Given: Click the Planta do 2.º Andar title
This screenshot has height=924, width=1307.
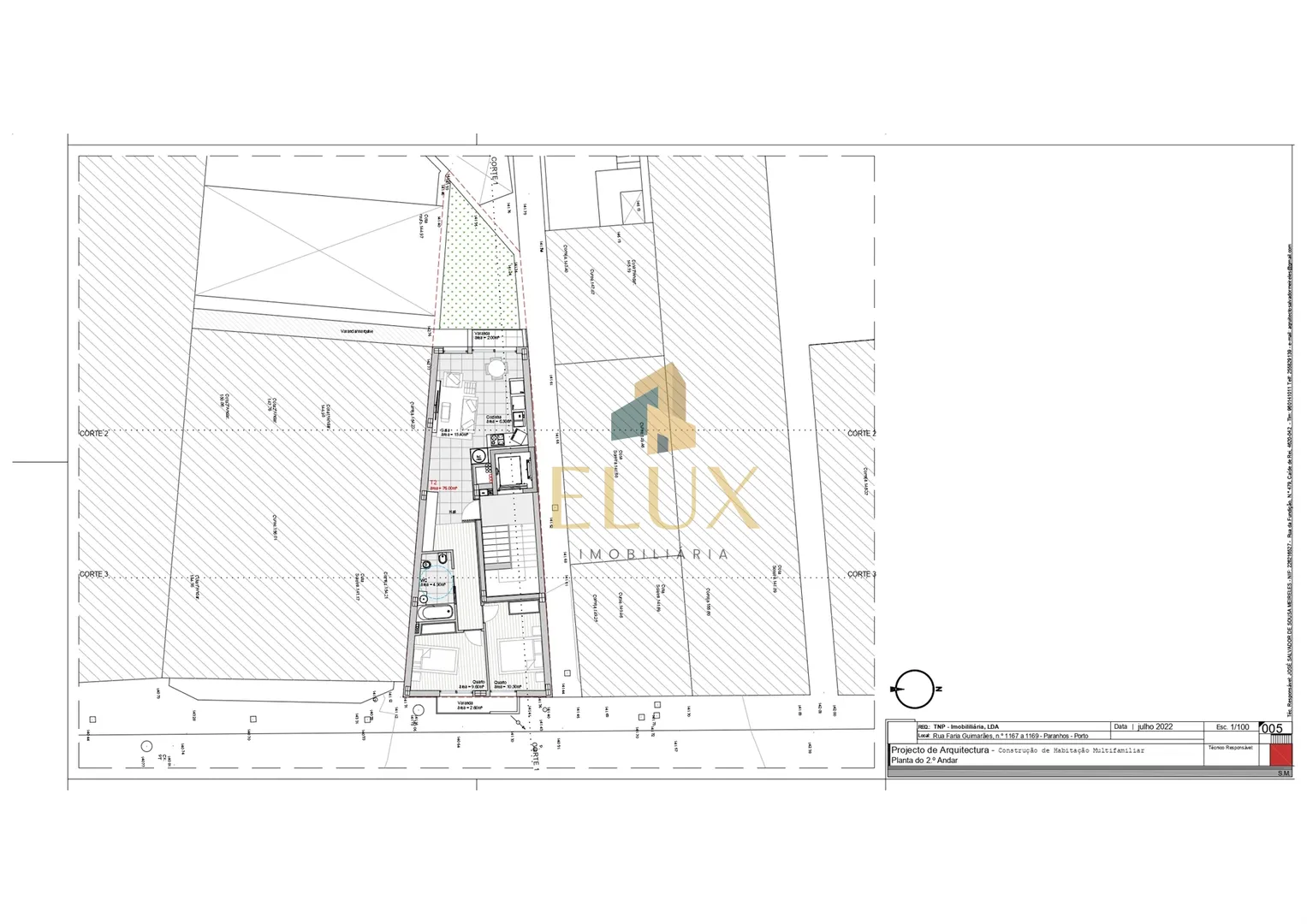Looking at the screenshot, I should (924, 760).
